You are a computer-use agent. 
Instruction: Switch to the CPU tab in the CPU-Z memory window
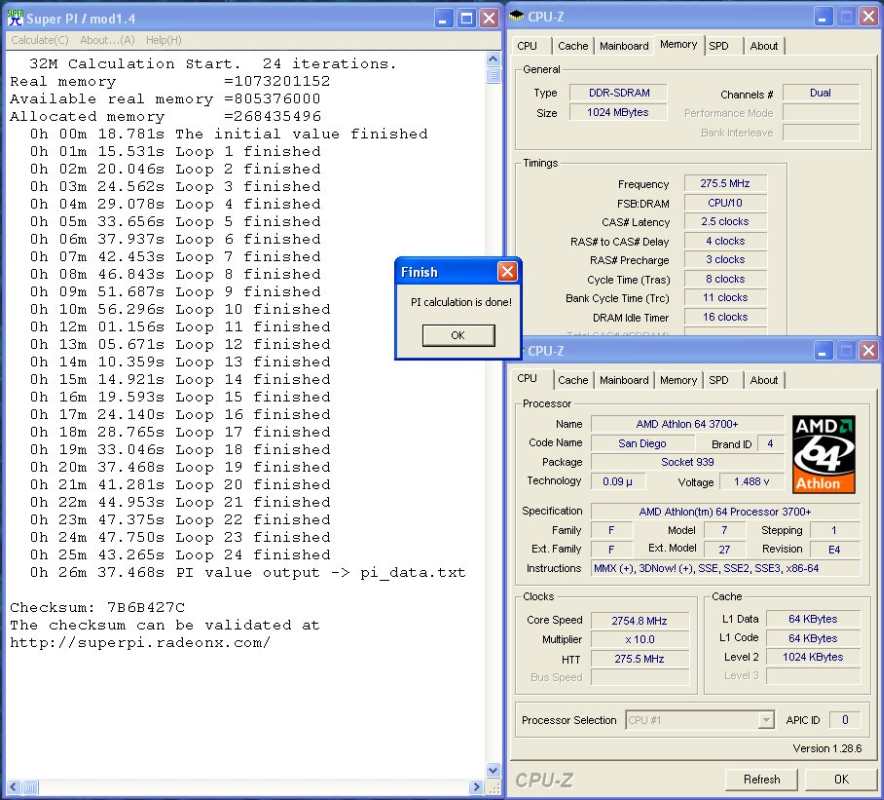527,46
